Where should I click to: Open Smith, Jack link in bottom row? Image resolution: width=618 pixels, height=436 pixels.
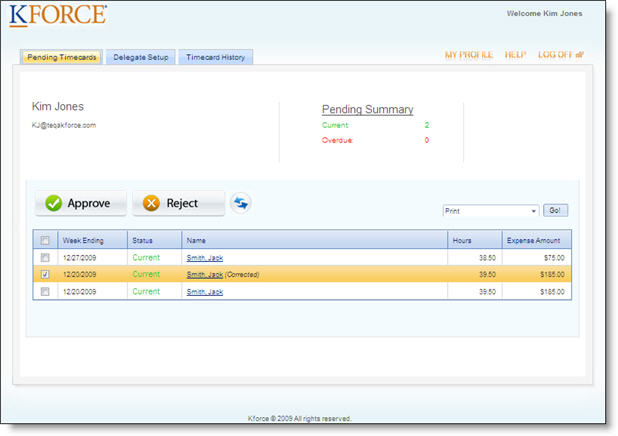[x=205, y=292]
